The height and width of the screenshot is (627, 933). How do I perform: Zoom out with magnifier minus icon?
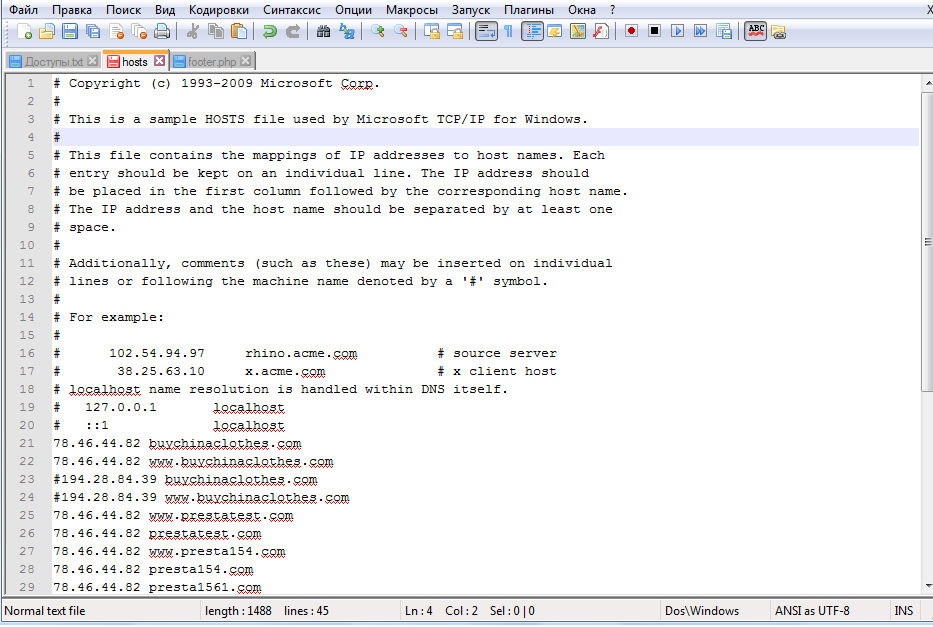(x=400, y=31)
